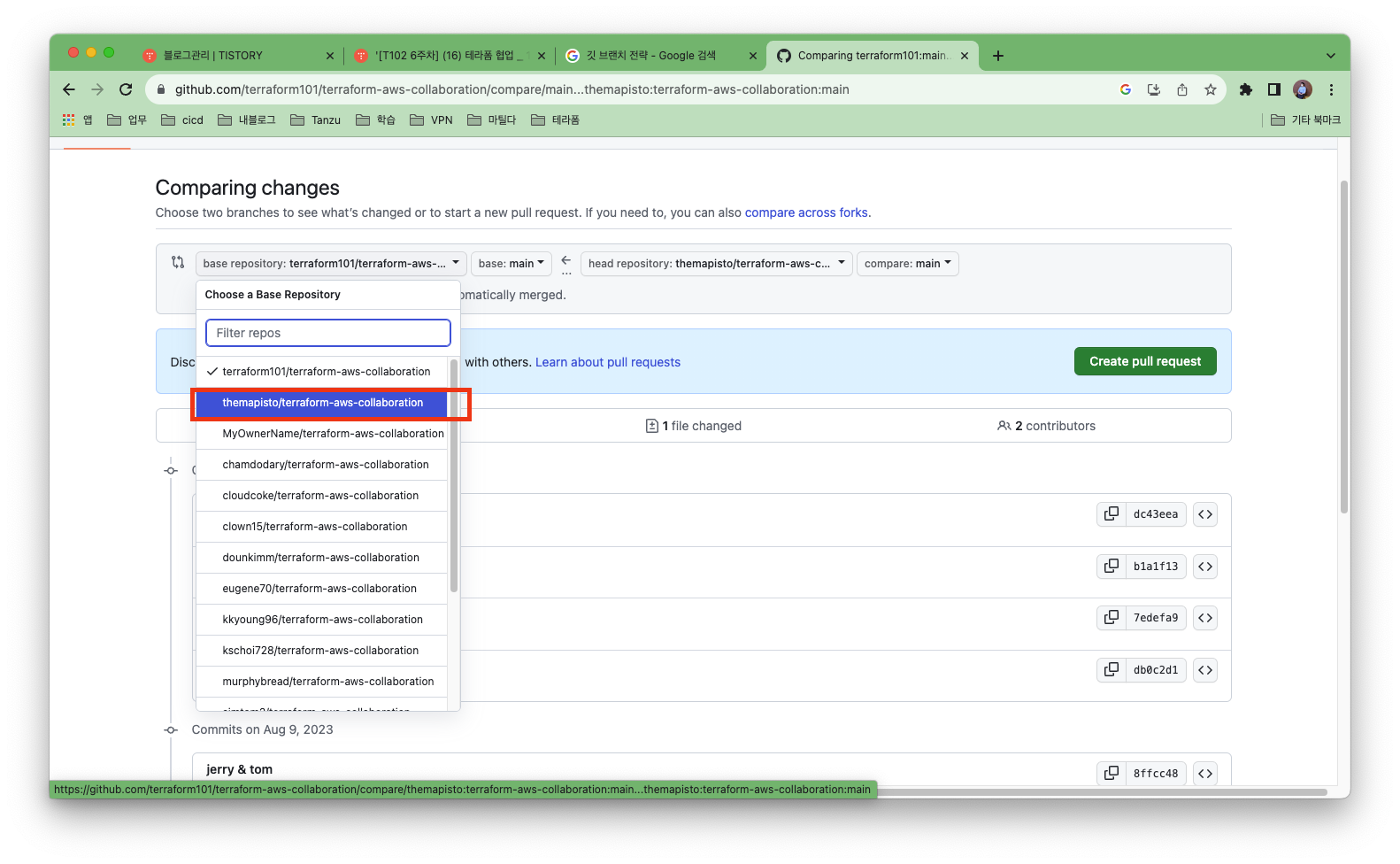Open the compare: main branch dropdown
Screen dimensions: 1400x864
pos(907,264)
